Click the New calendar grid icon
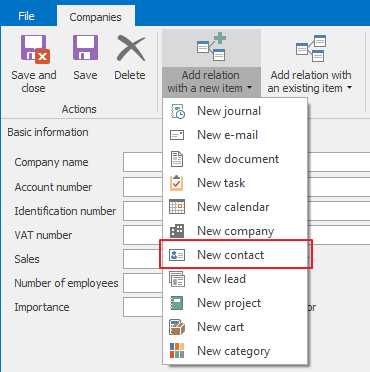The width and height of the screenshot is (370, 372). (x=177, y=207)
